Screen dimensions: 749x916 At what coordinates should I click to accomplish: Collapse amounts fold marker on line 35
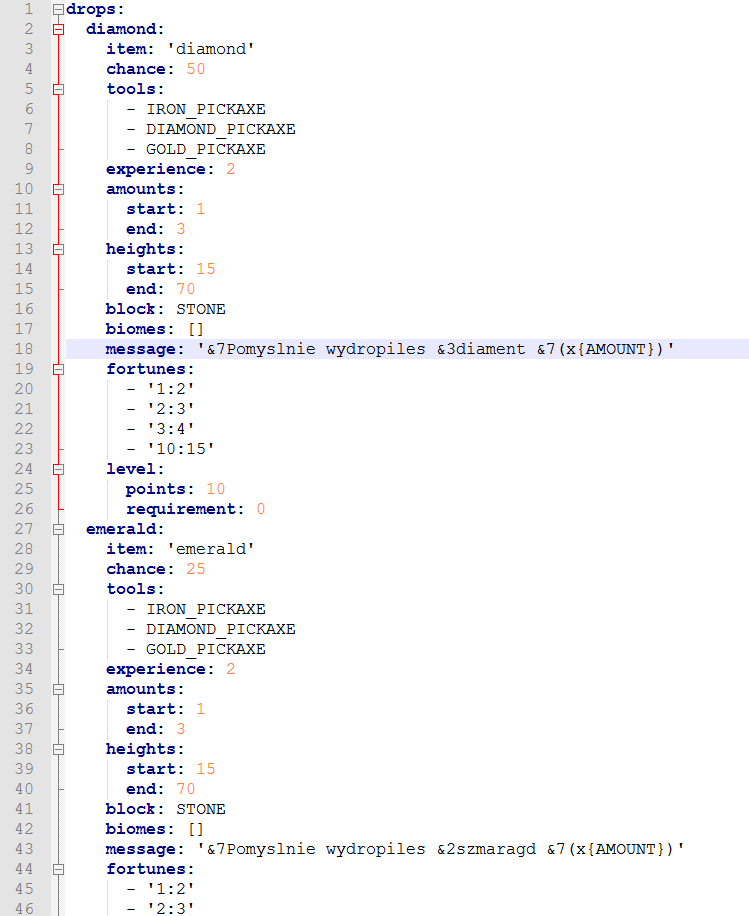58,689
